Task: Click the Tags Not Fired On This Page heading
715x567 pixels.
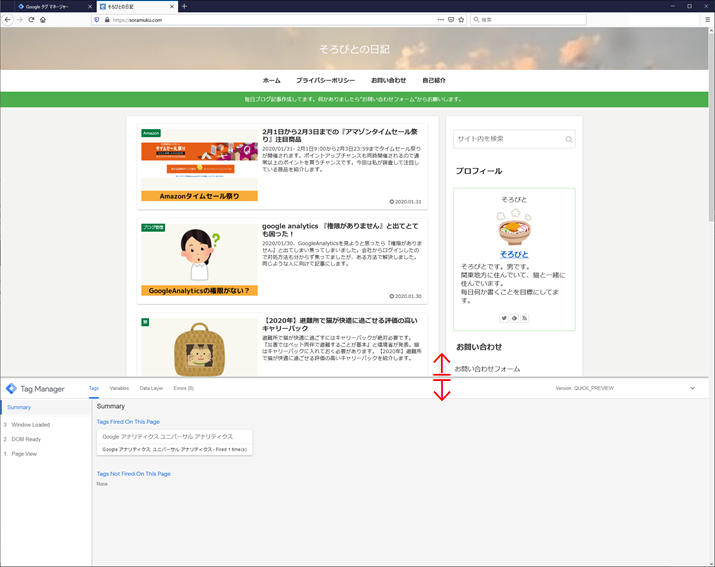Action: tap(134, 474)
